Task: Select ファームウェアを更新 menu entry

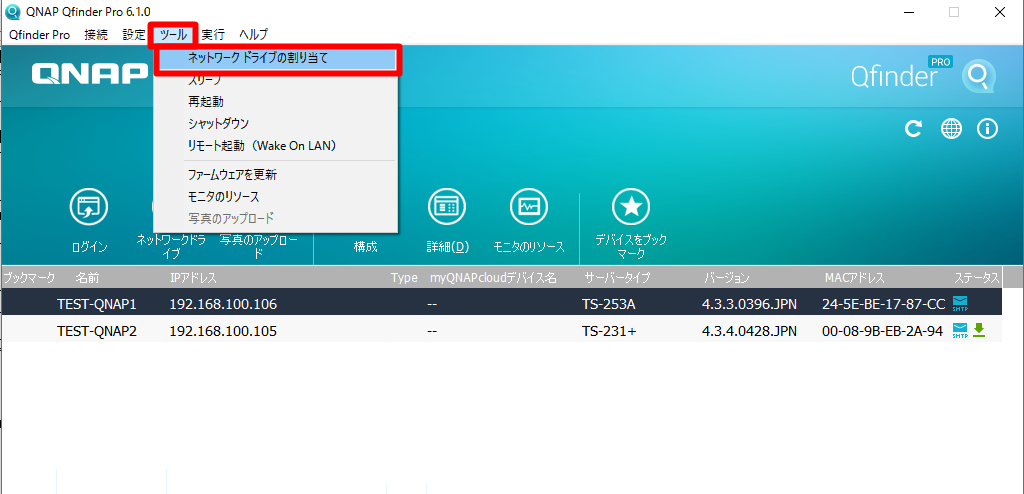Action: tap(232, 174)
